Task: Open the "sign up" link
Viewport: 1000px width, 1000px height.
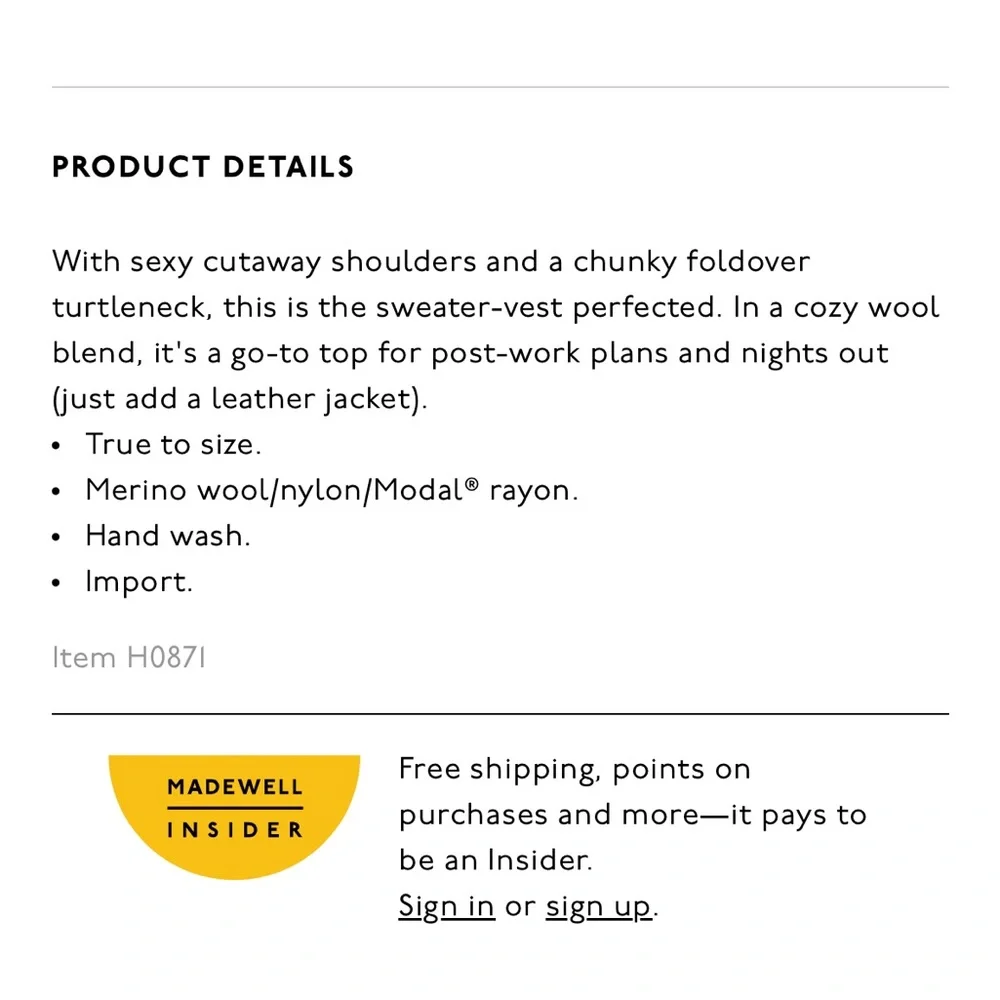Action: (598, 906)
